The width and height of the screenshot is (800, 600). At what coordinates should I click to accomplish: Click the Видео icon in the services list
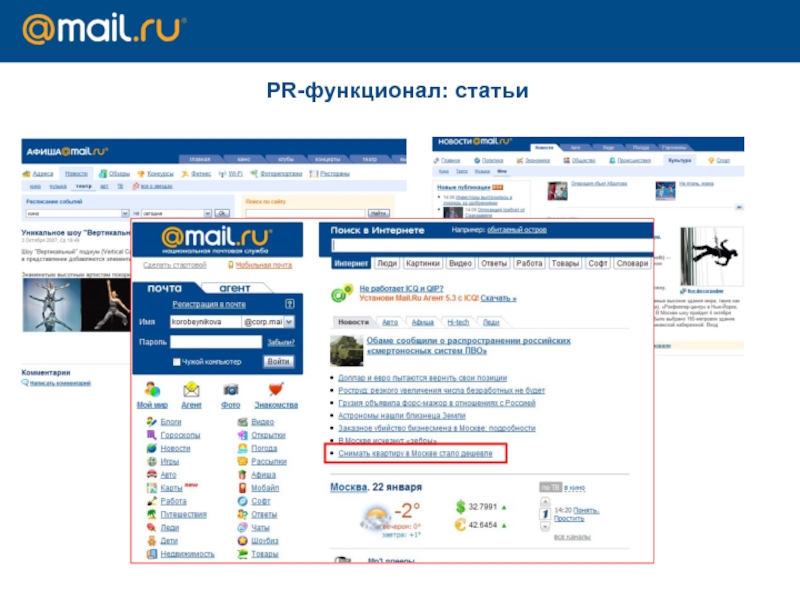[242, 421]
